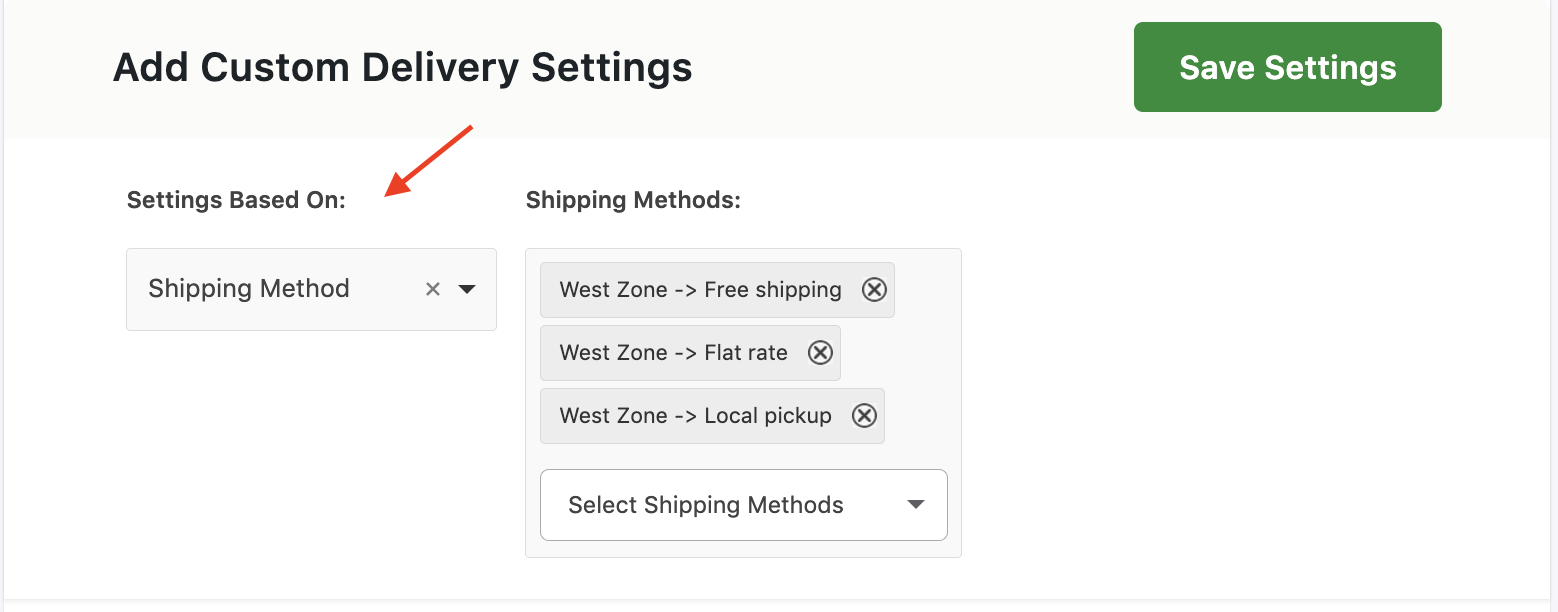Viewport: 1558px width, 612px height.
Task: Click empty space right of Flat rate chip
Action: [x=900, y=353]
